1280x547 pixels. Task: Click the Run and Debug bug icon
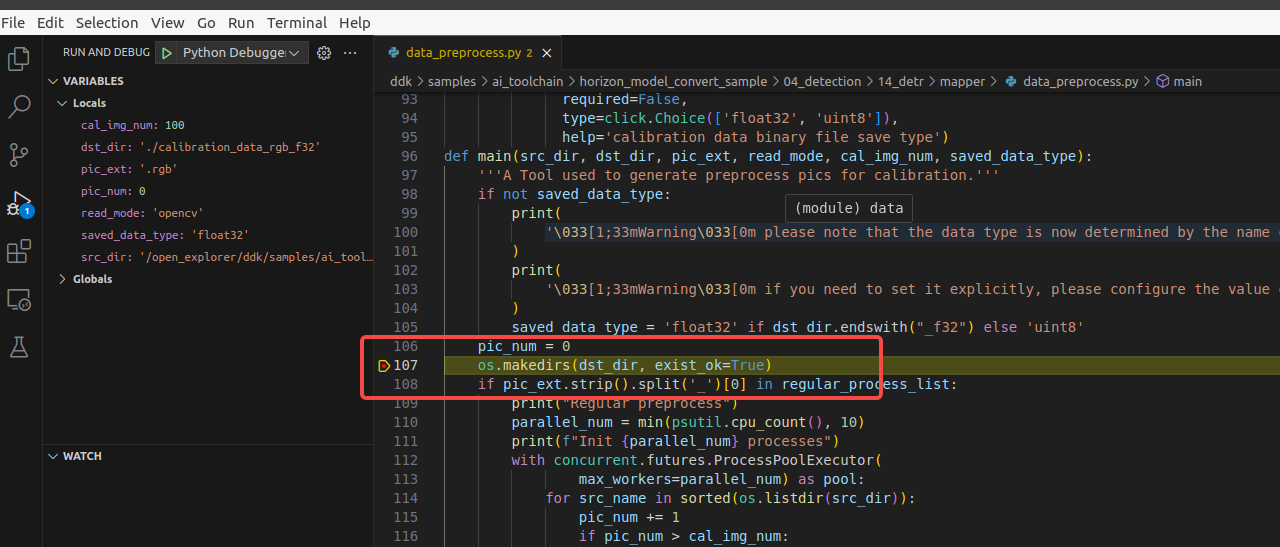click(18, 204)
